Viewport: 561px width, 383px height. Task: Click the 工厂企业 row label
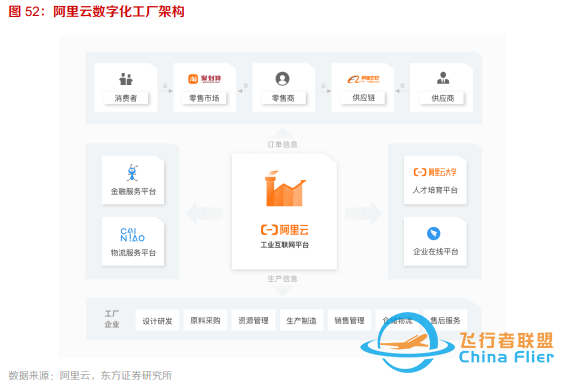(x=112, y=319)
